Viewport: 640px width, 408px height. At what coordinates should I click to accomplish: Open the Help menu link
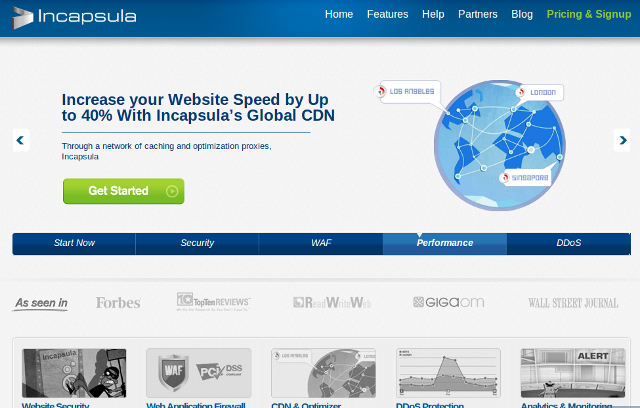pos(433,15)
